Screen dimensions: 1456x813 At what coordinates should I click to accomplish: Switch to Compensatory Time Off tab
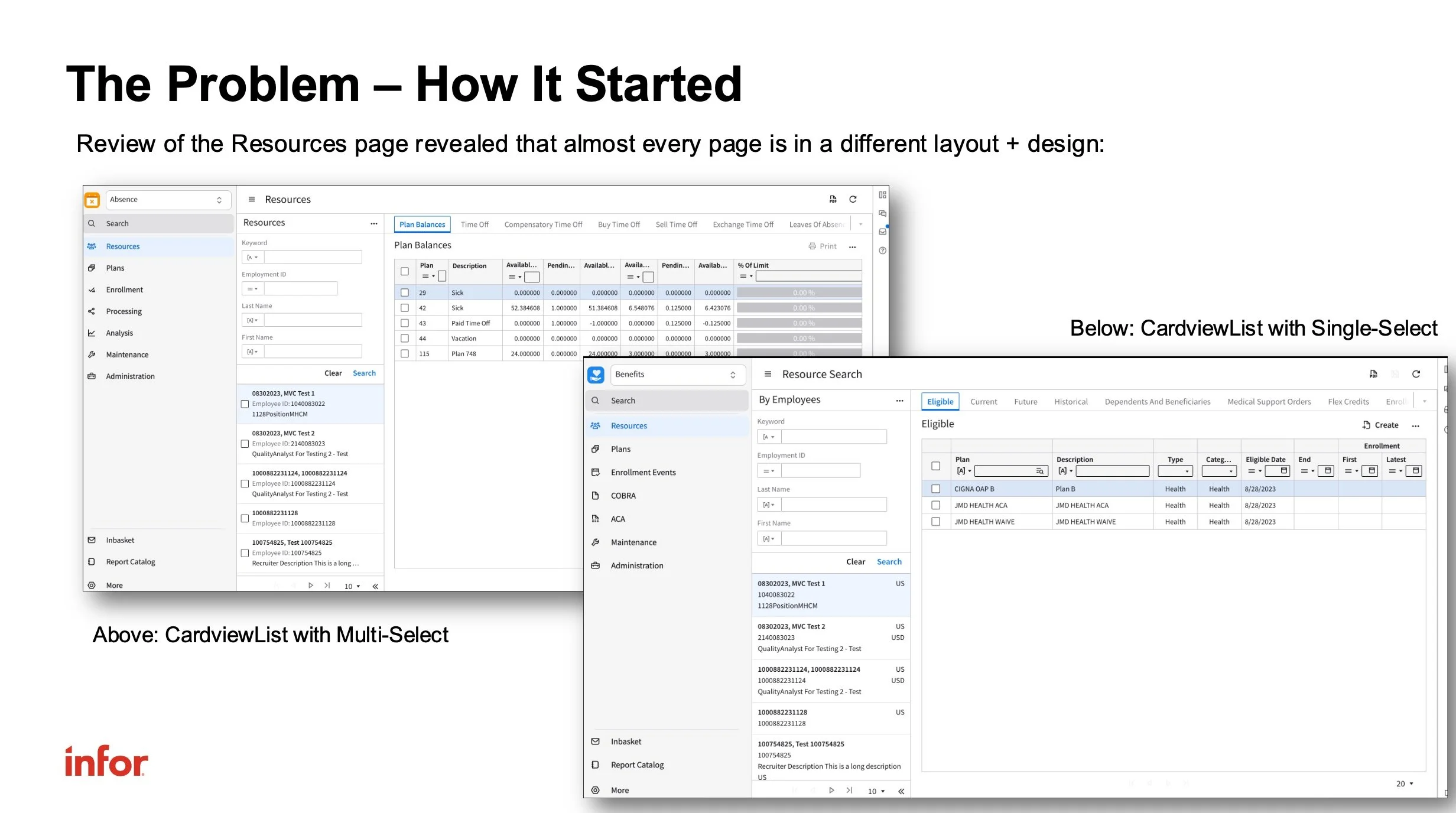[x=542, y=225]
